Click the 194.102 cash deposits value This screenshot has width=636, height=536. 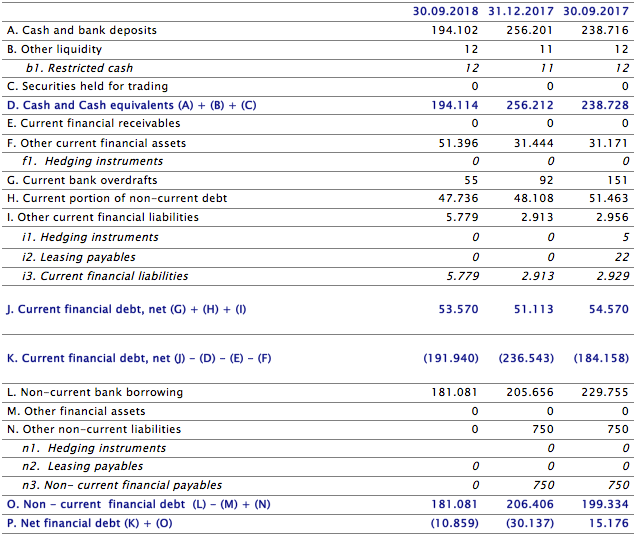454,30
